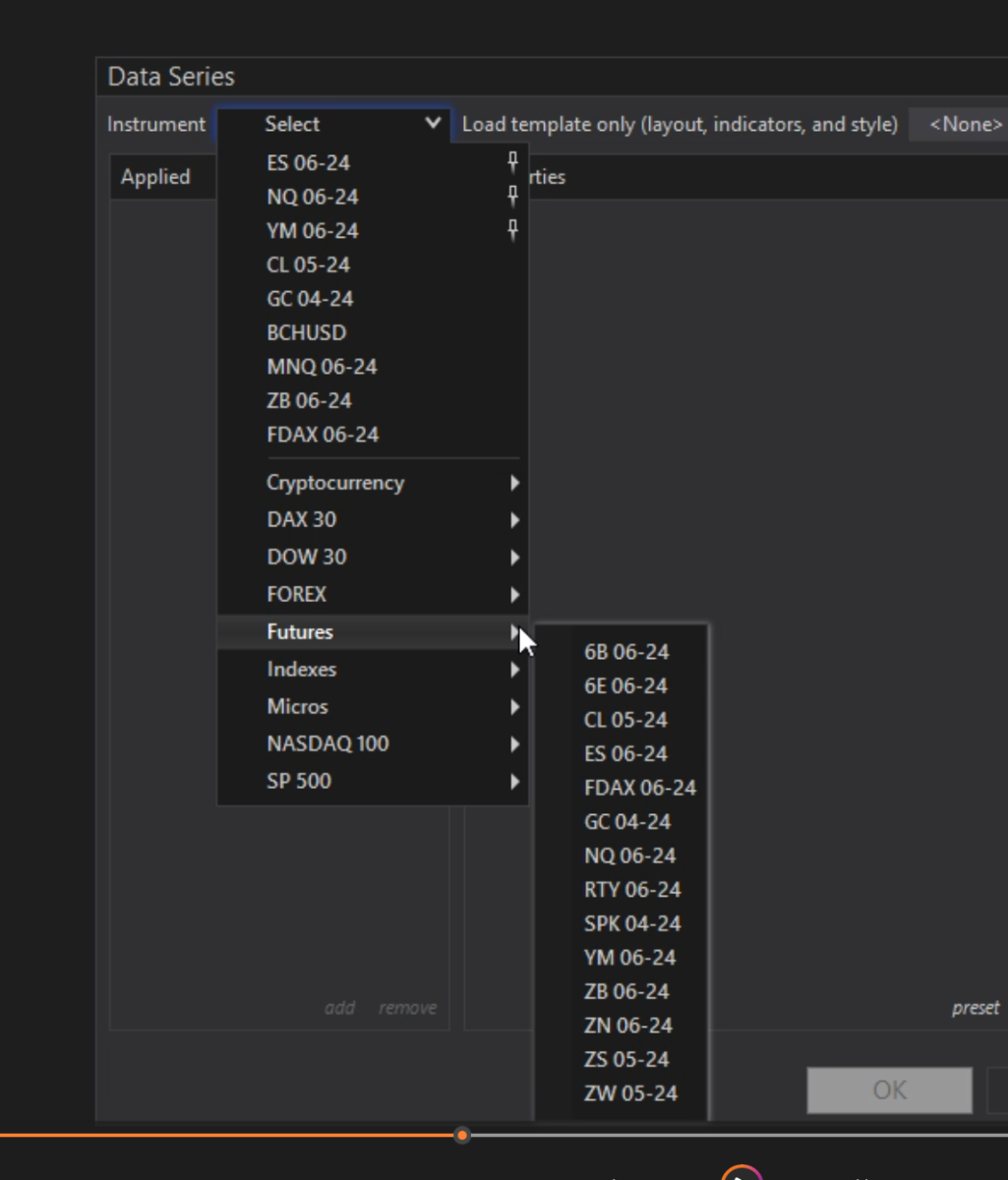Select NQ 06-24 from recent instruments
1008x1180 pixels.
[x=373, y=197]
